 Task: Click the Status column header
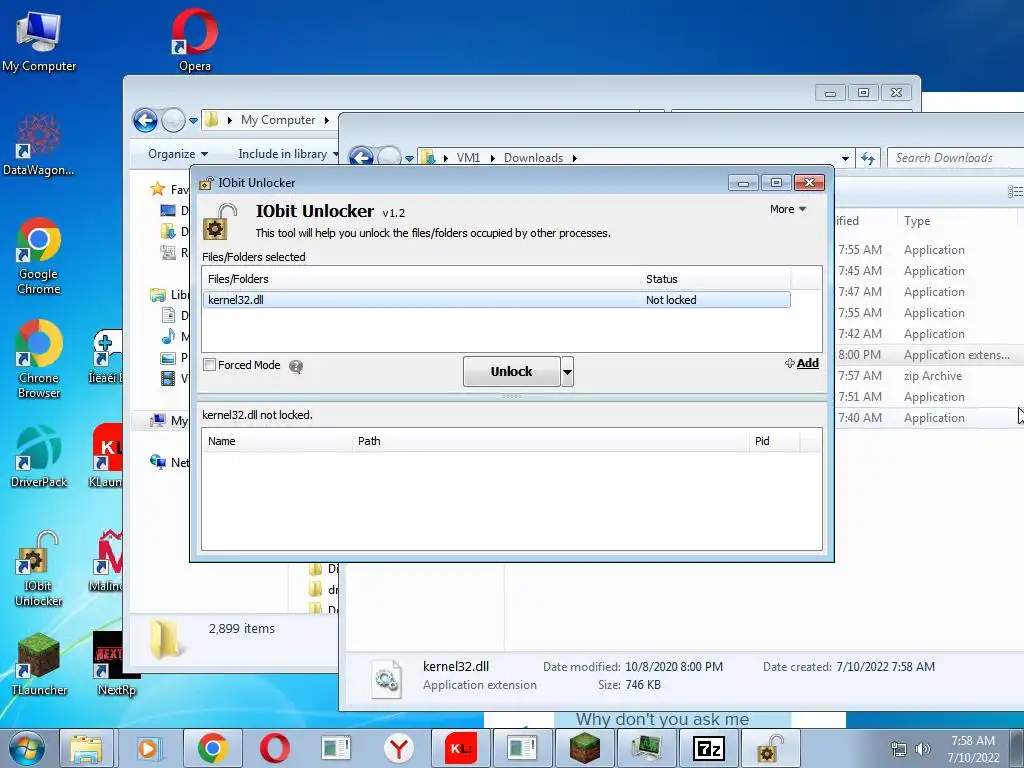pyautogui.click(x=716, y=279)
